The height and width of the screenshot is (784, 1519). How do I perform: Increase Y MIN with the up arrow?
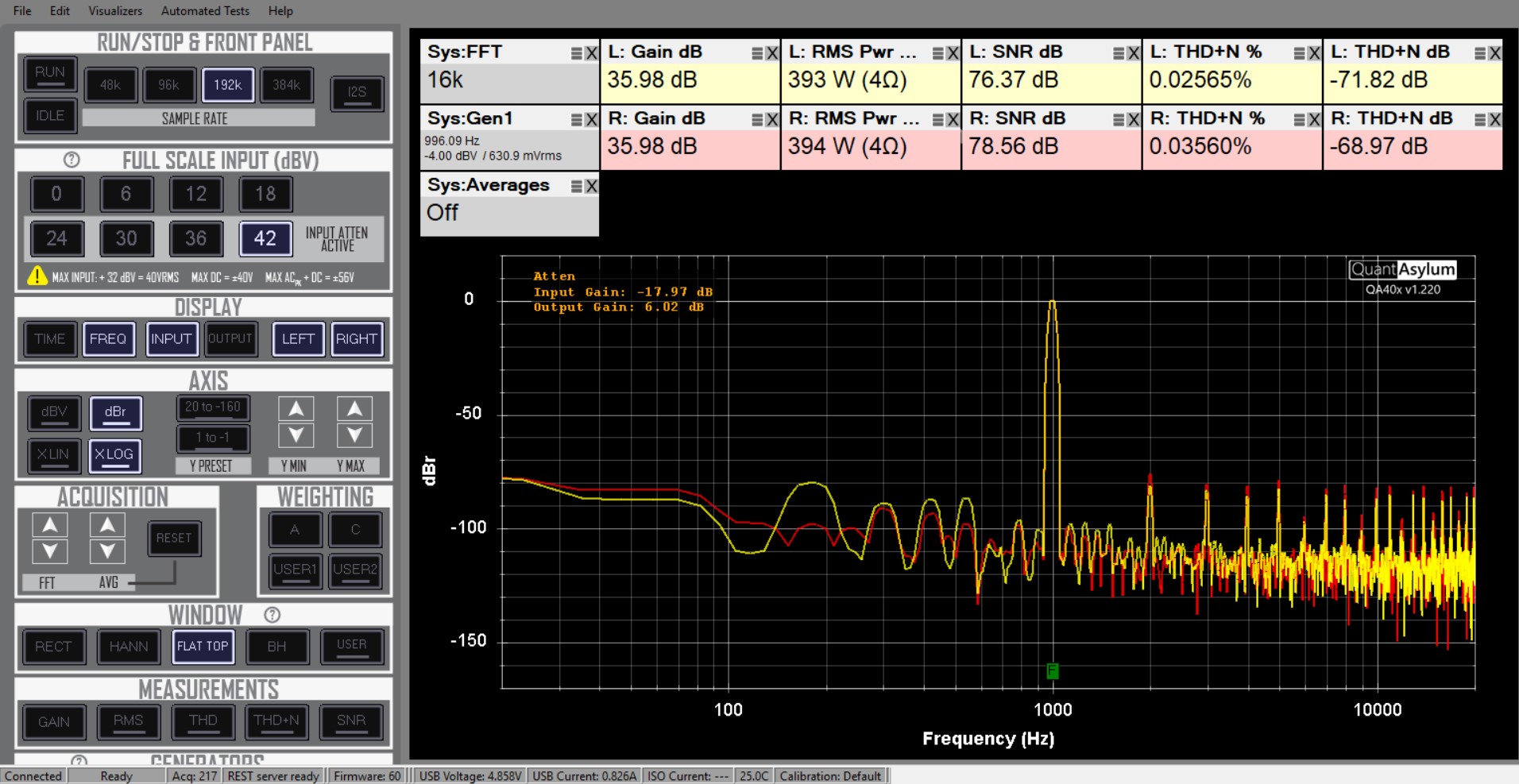pos(296,408)
